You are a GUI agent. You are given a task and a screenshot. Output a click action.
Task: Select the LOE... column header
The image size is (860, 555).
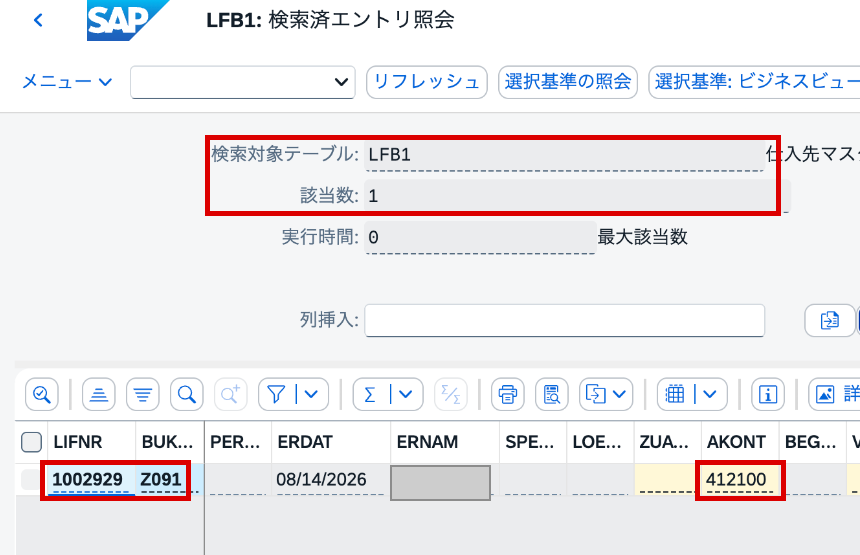pyautogui.click(x=600, y=442)
